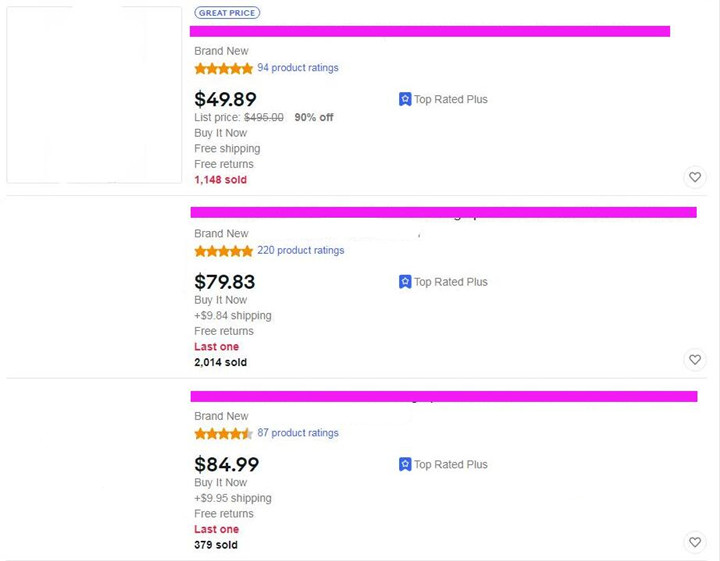Open the first listing's product thumbnail
720x561 pixels.
[x=94, y=95]
